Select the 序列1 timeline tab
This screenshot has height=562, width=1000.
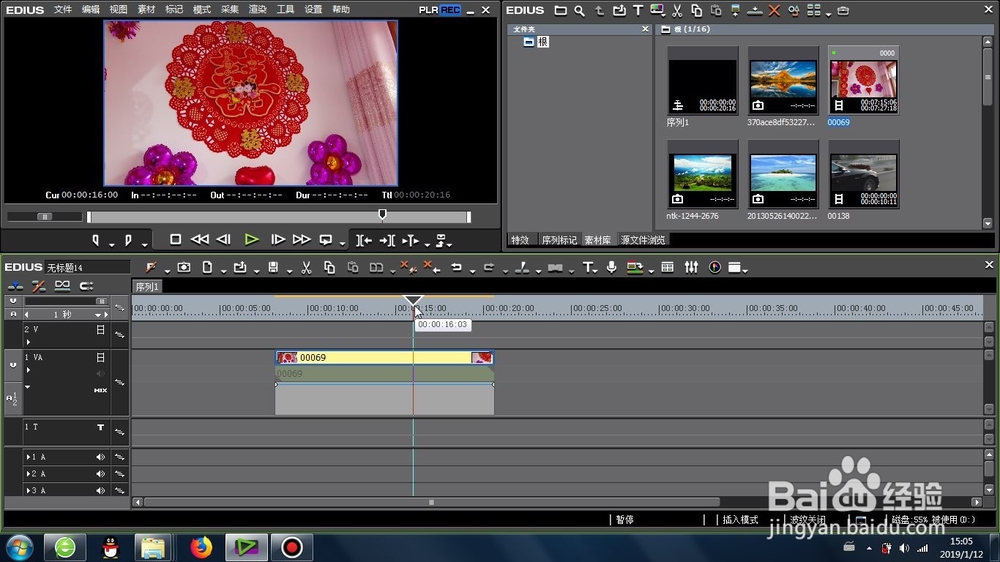coord(147,287)
